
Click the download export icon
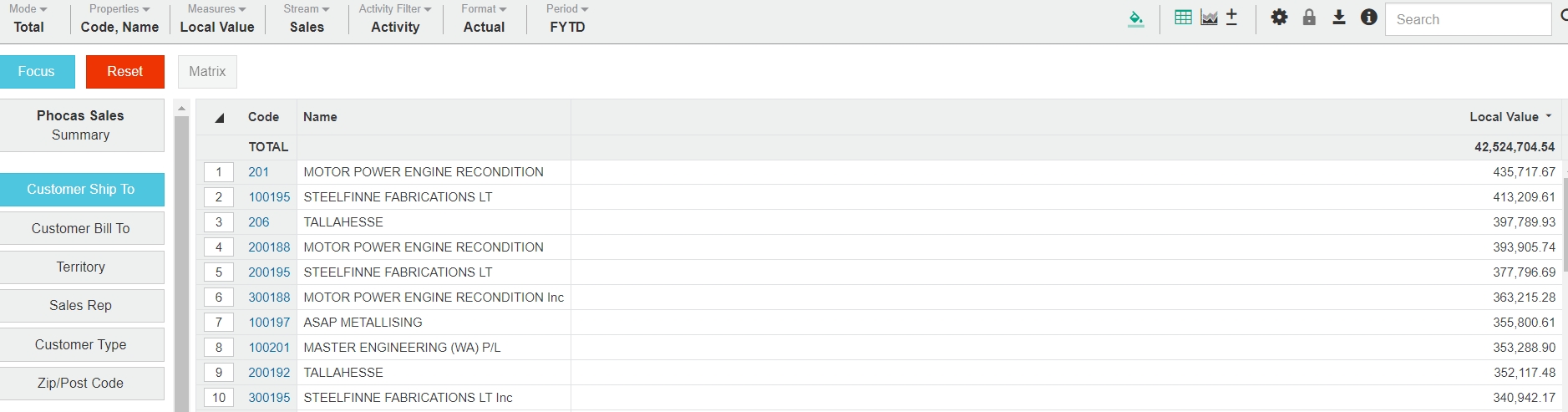(1338, 18)
